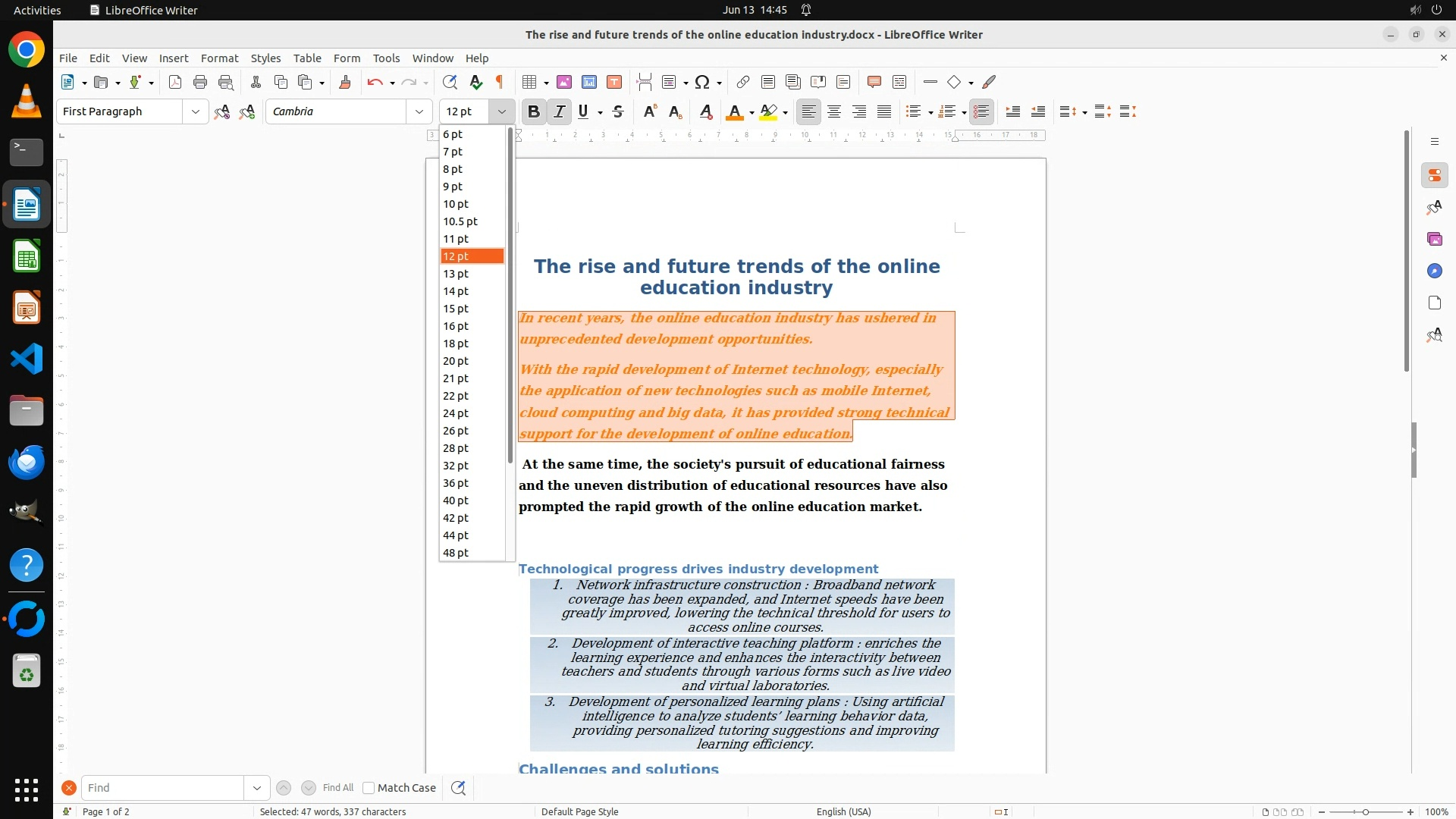Click the Insert Image icon
The height and width of the screenshot is (819, 1456).
(564, 83)
